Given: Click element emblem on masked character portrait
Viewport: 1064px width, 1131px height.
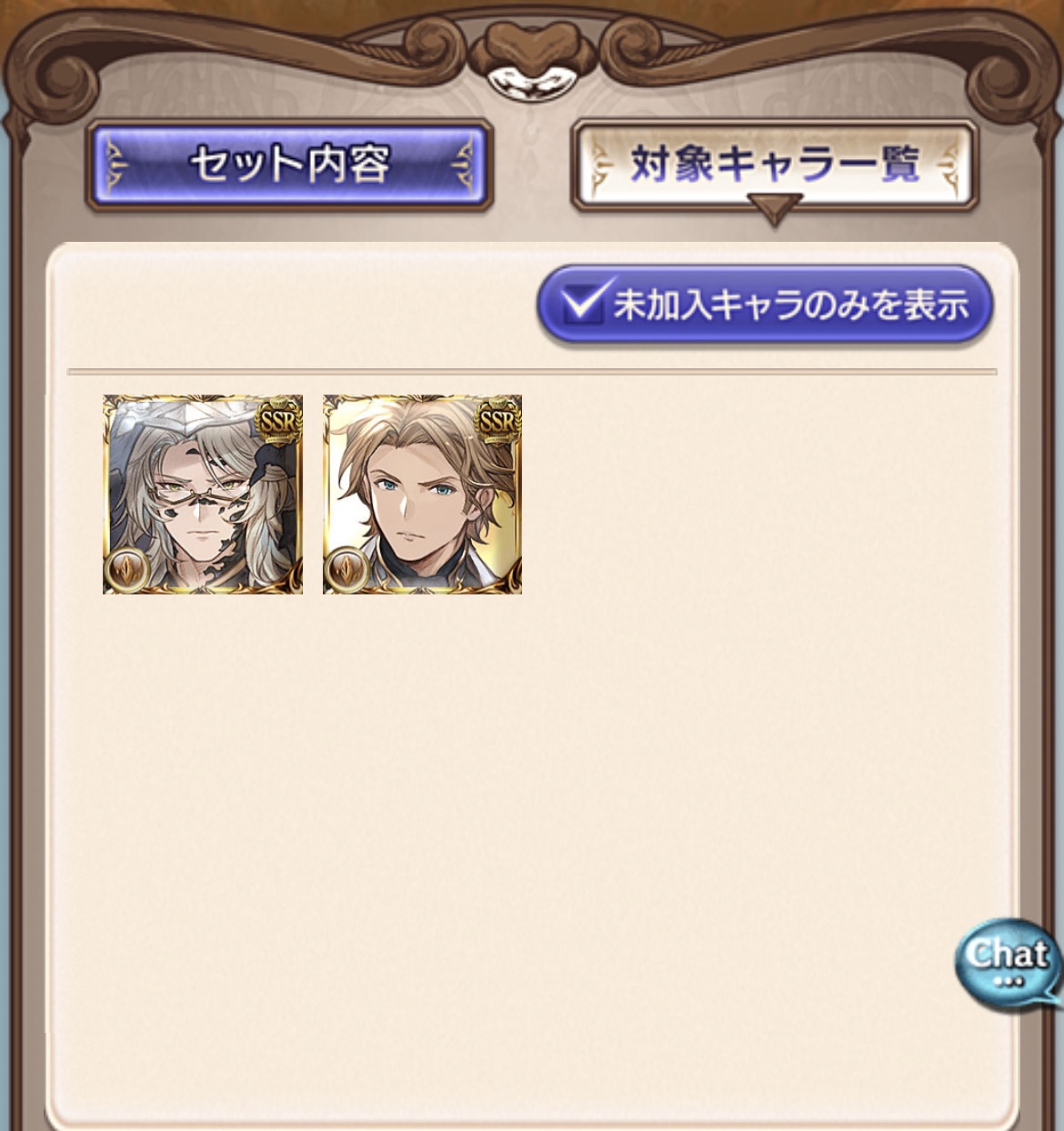Looking at the screenshot, I should tap(126, 571).
